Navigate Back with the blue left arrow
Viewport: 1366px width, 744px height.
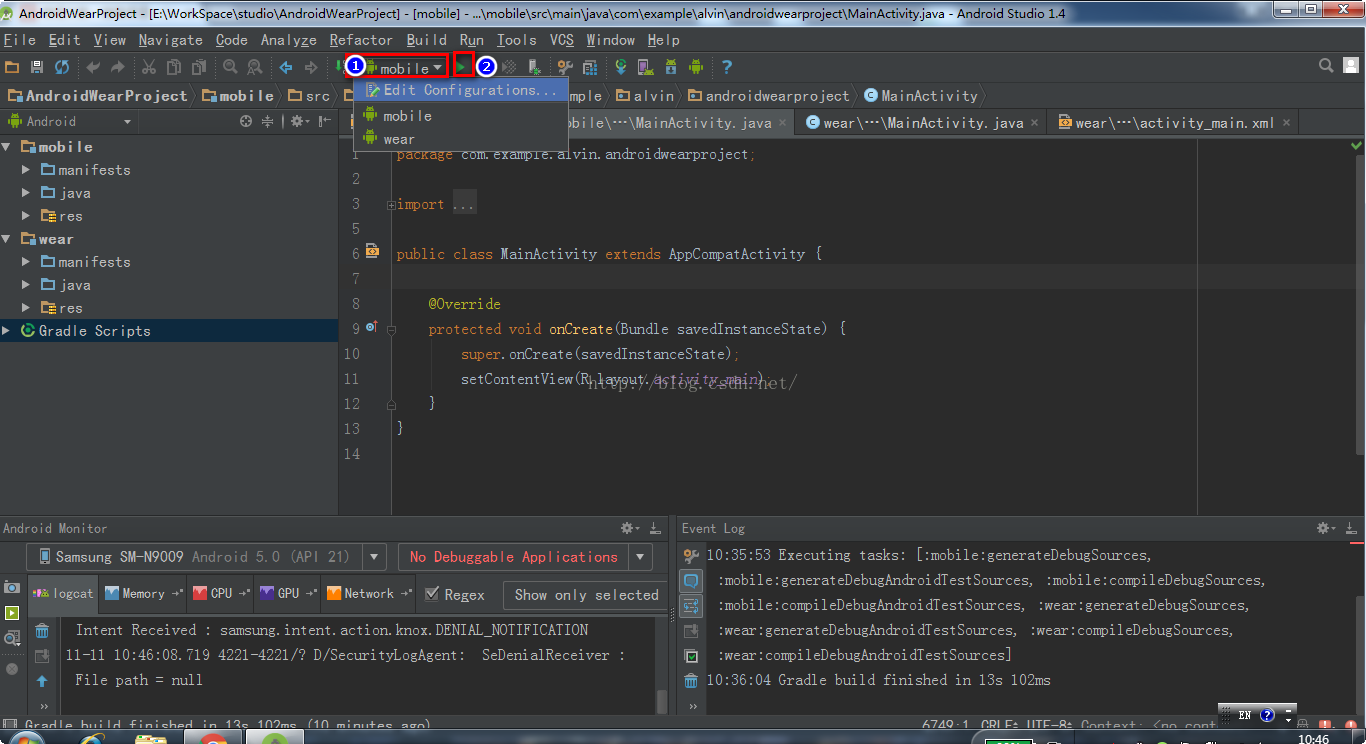[x=286, y=67]
